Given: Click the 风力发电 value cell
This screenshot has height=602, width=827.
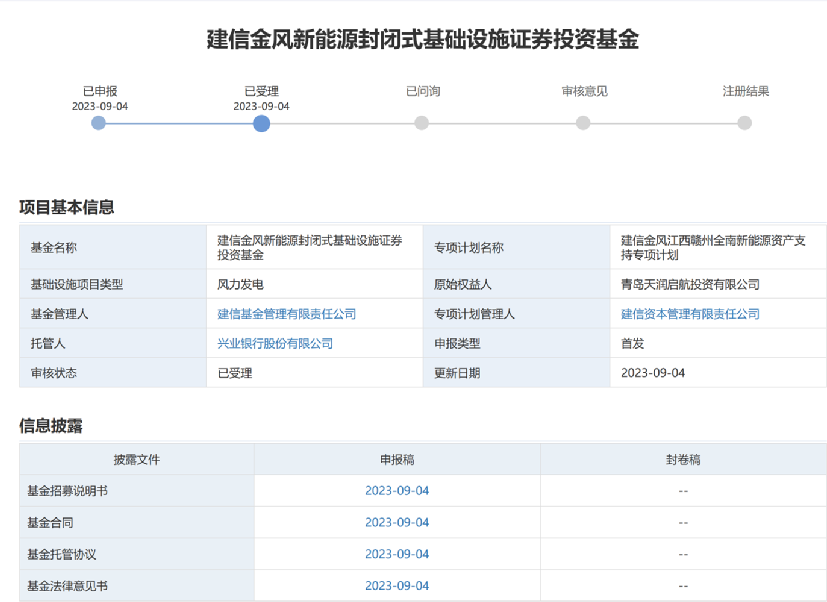Looking at the screenshot, I should [315, 284].
